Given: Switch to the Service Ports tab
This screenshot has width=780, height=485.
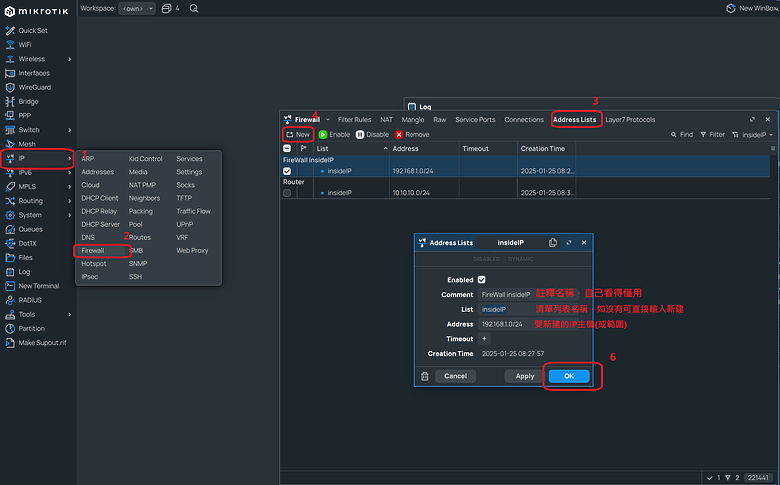Looking at the screenshot, I should click(475, 120).
